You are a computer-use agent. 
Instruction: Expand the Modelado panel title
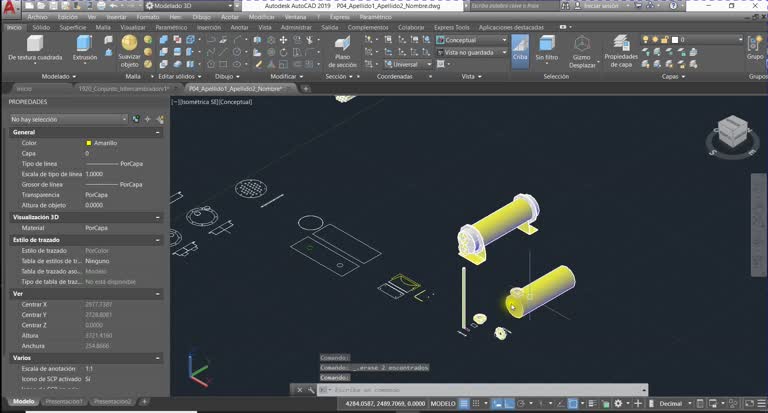click(59, 76)
